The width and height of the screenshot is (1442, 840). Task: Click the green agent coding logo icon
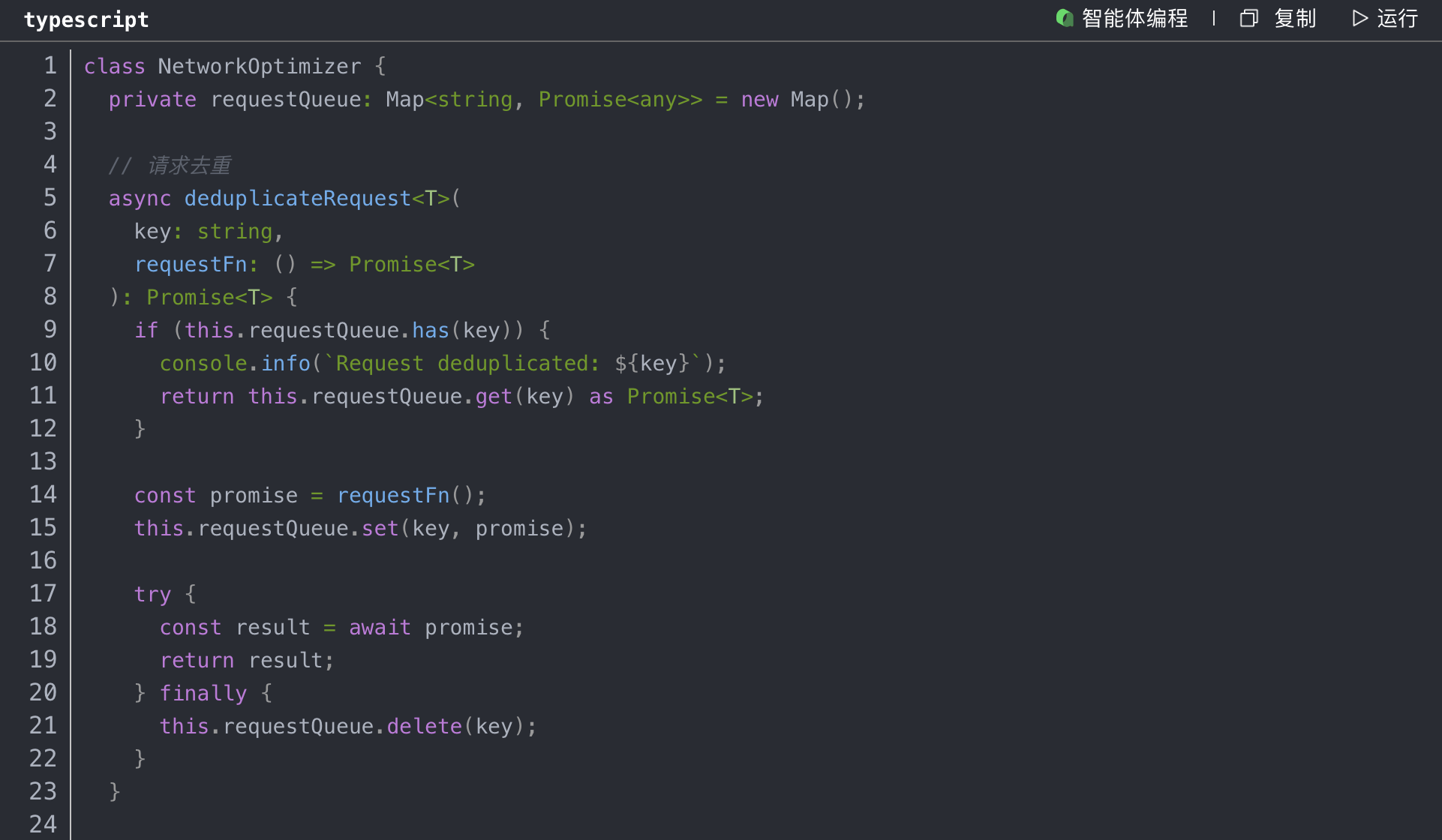(1064, 18)
